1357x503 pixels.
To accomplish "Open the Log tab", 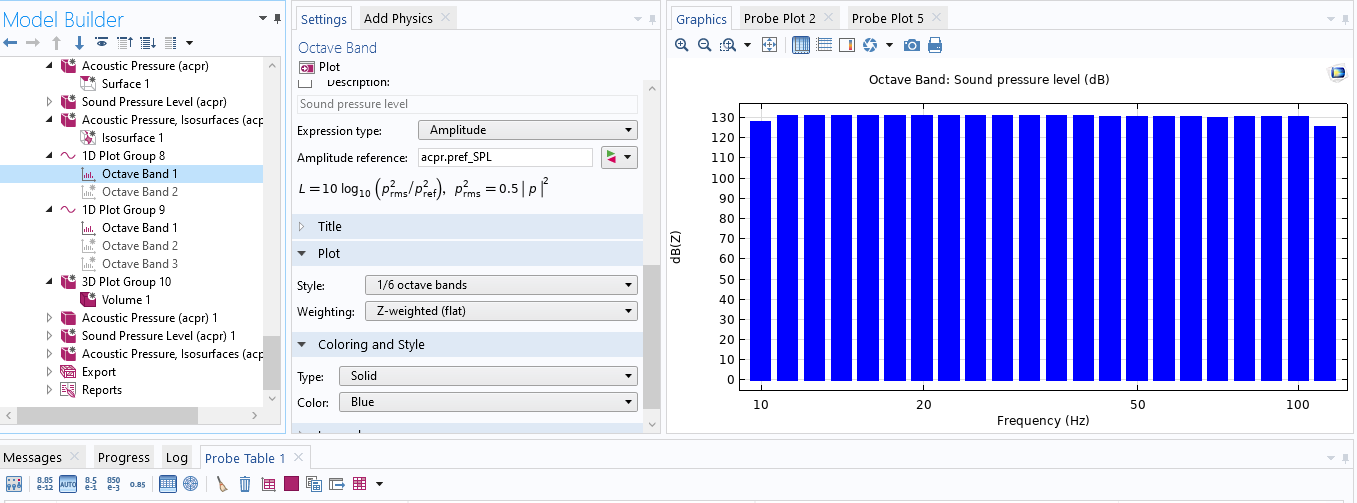I will tap(177, 458).
